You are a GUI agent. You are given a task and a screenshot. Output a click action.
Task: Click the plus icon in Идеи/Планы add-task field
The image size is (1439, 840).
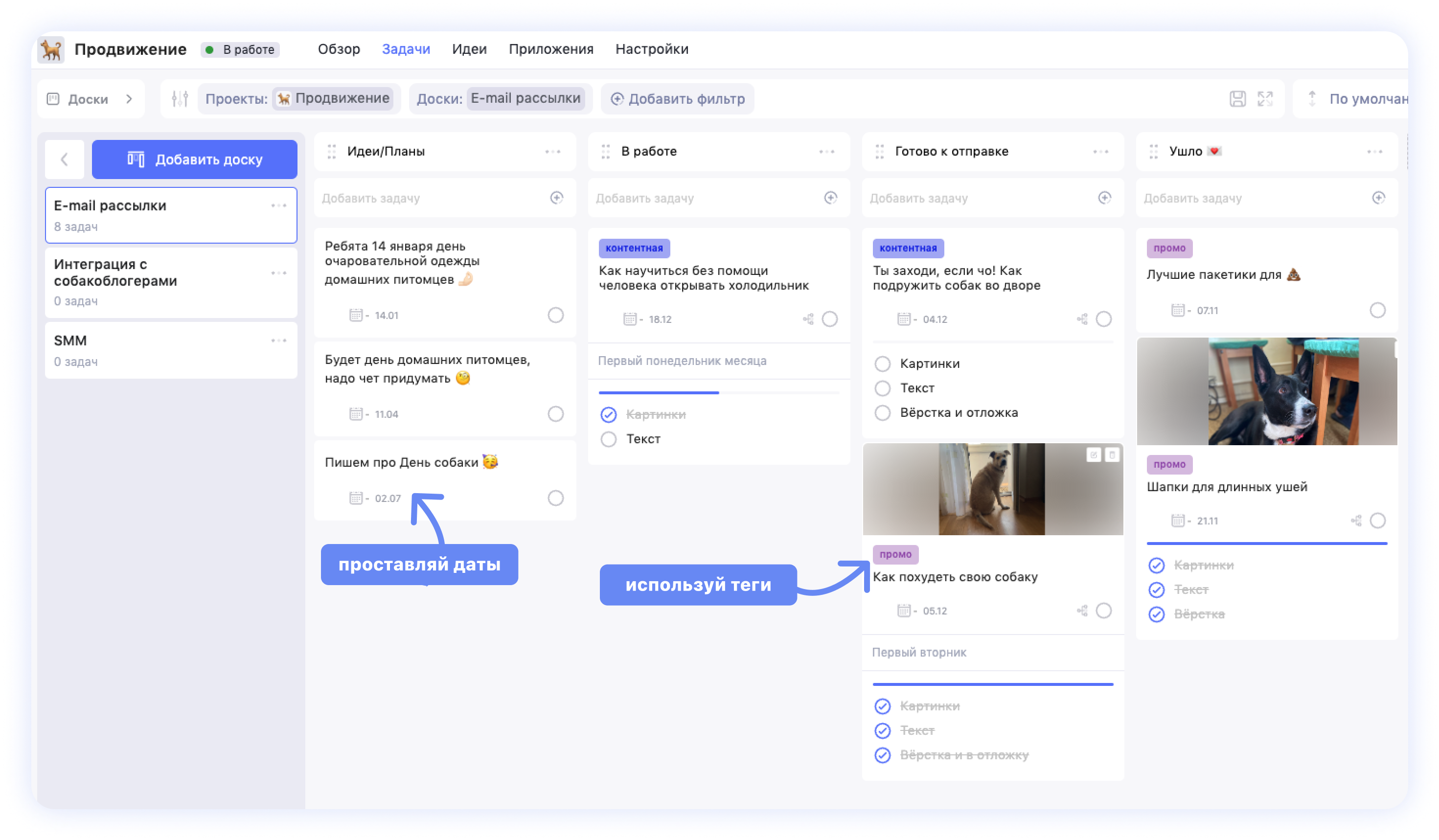pyautogui.click(x=556, y=198)
